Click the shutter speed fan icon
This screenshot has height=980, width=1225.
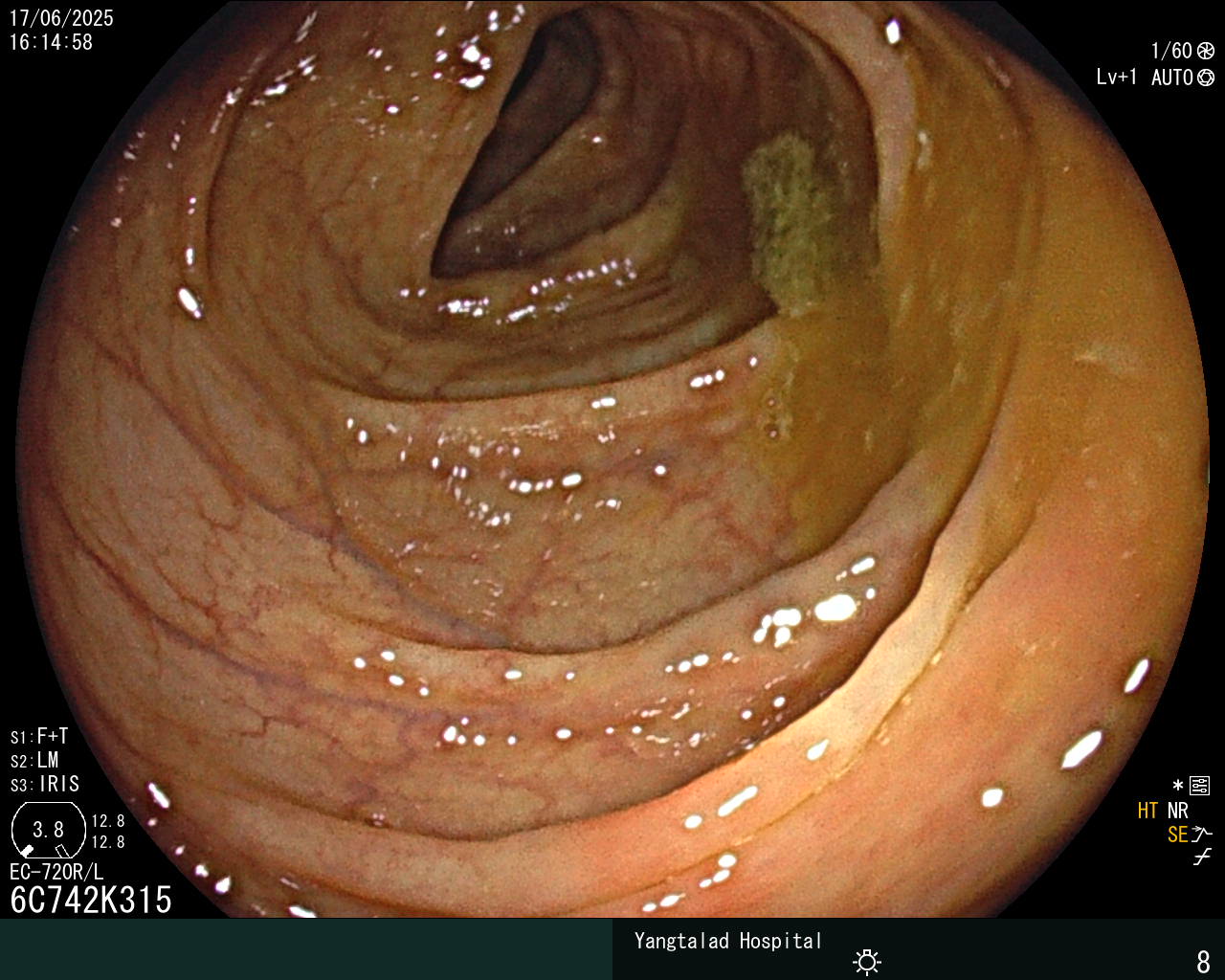pyautogui.click(x=1206, y=51)
